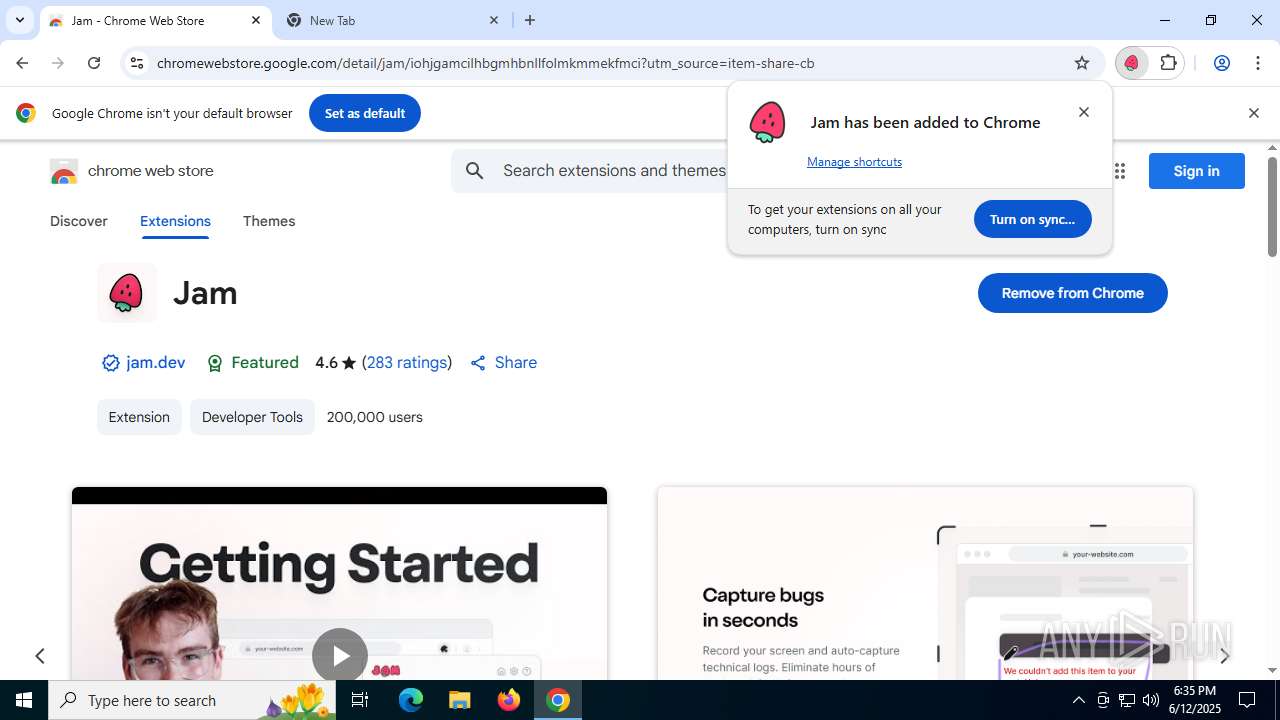Click the Sign in button

pos(1196,171)
